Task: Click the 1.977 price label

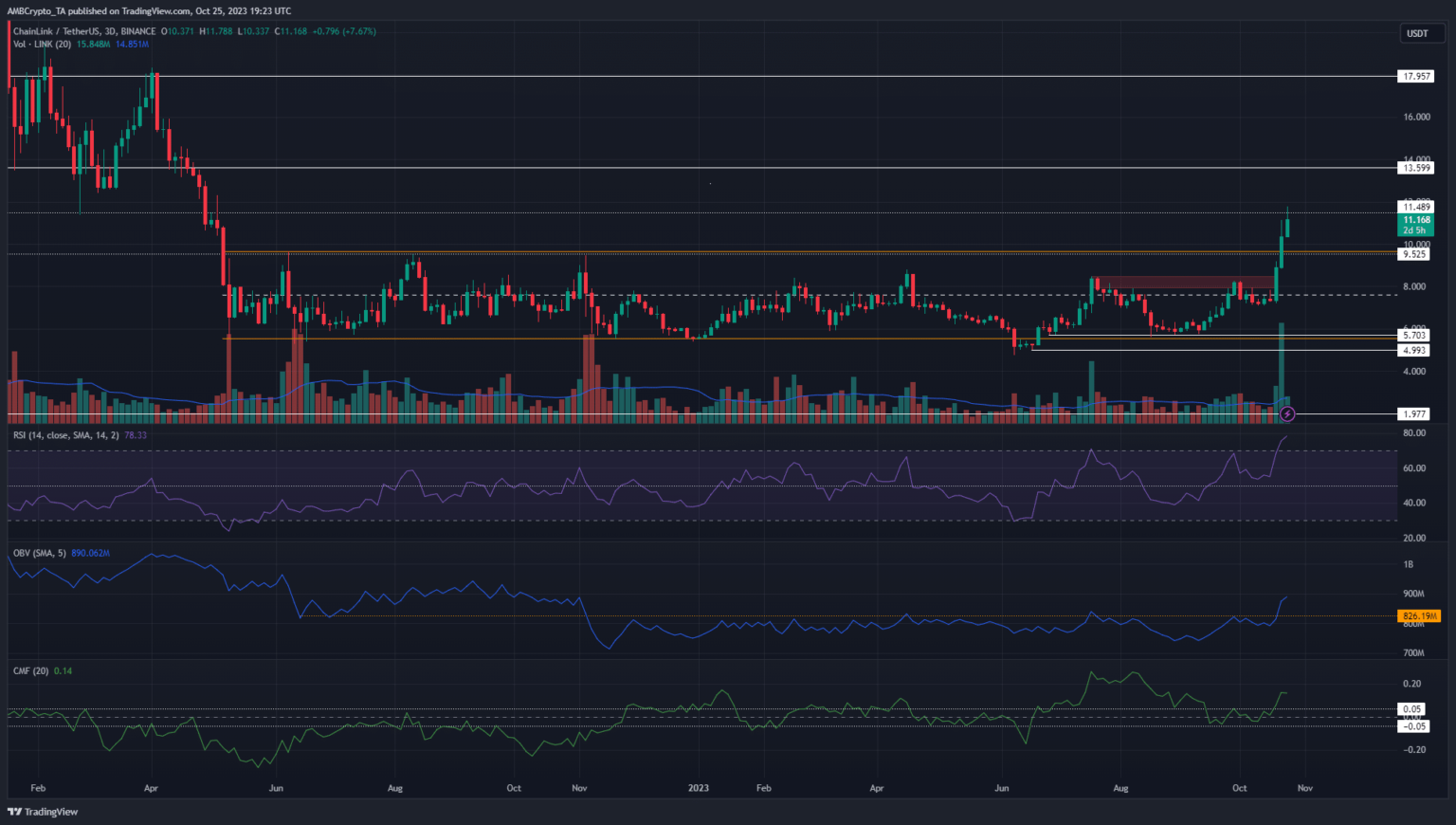Action: 1414,414
